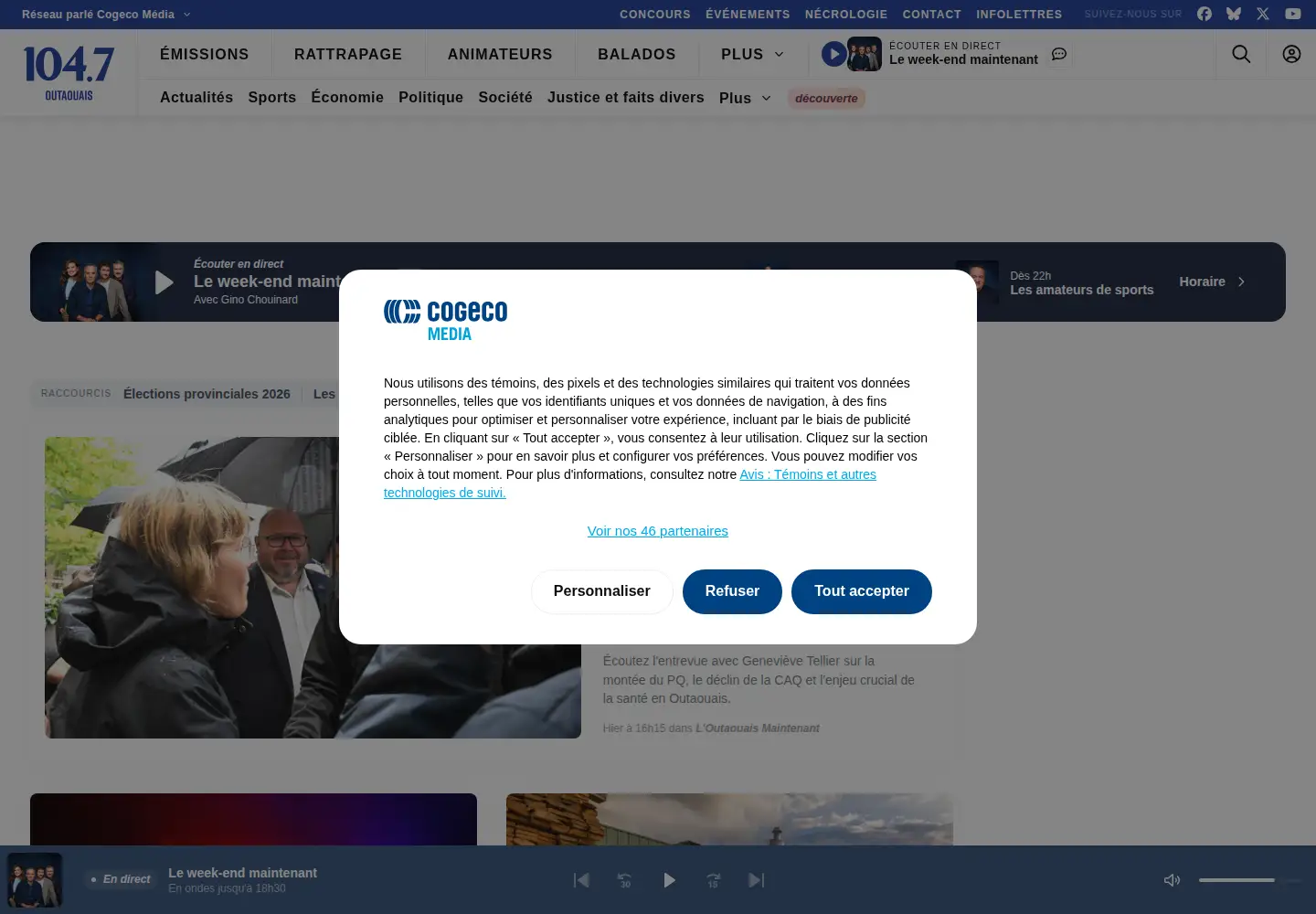Open the Bluesky butterfly icon

[x=1234, y=14]
